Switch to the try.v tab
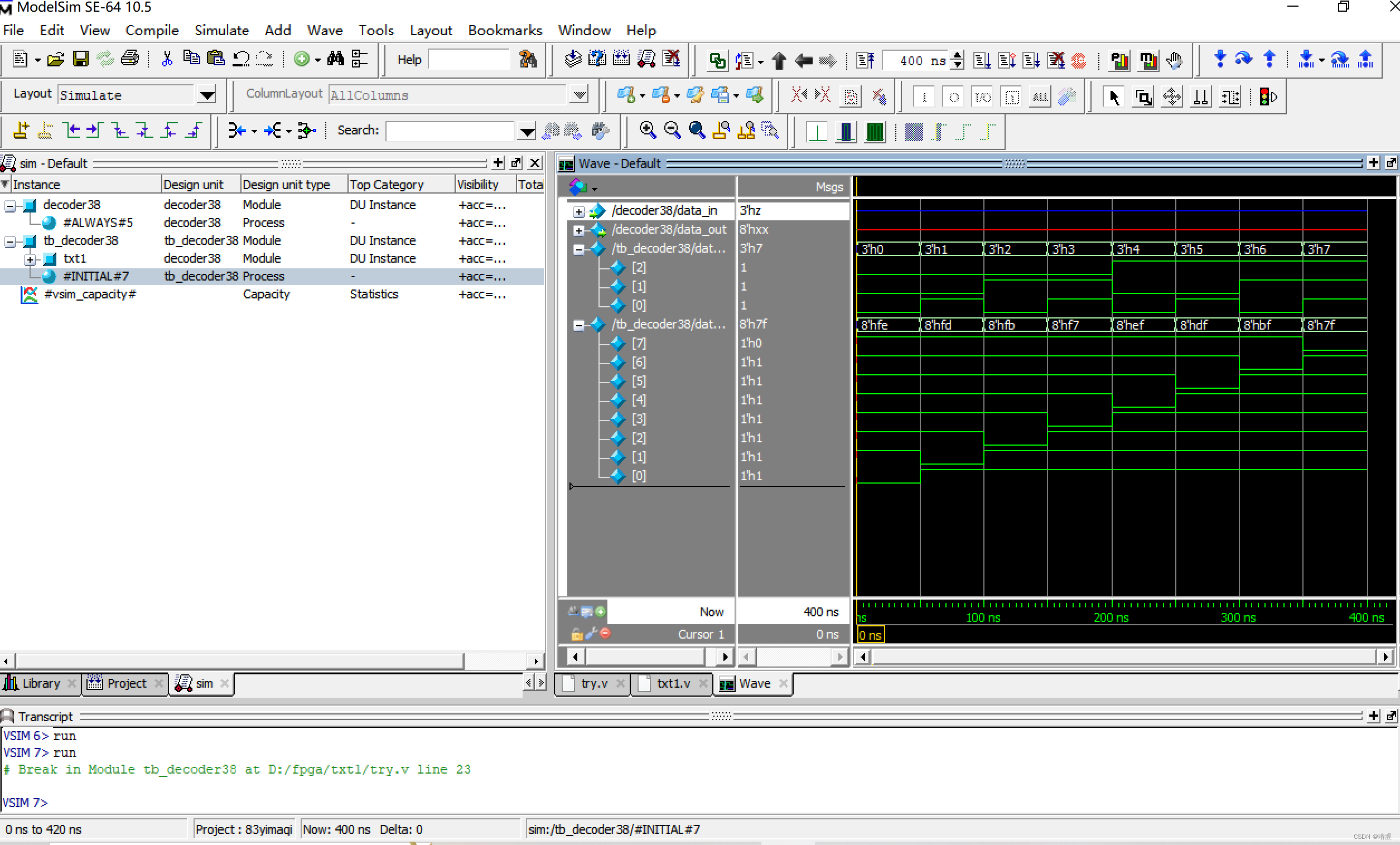1400x845 pixels. [593, 683]
